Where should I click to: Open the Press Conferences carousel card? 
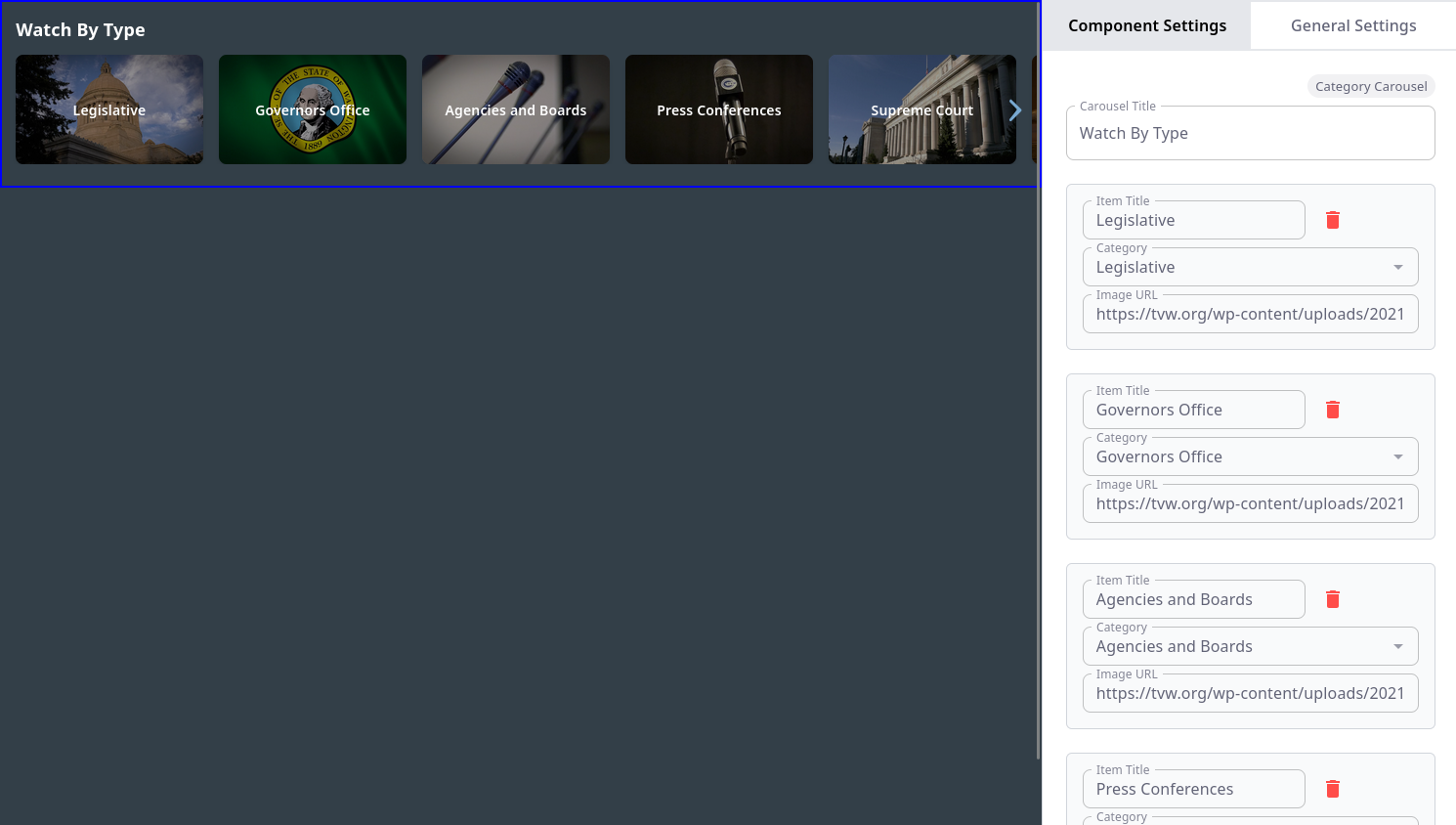(719, 109)
